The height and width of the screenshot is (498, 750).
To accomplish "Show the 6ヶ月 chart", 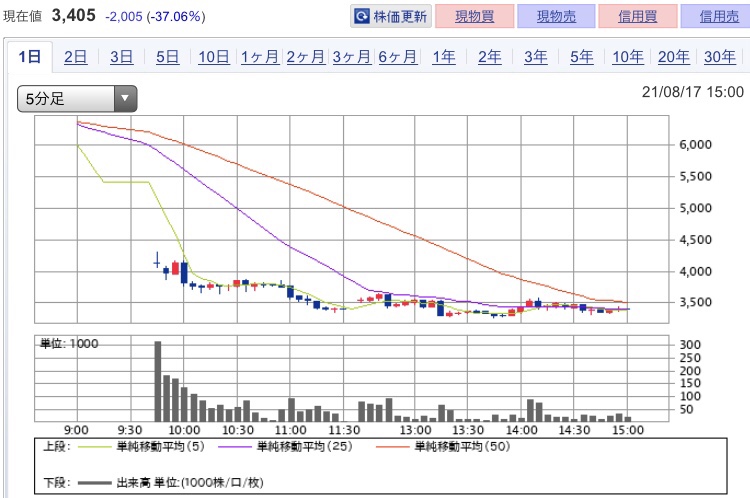I will 397,57.
